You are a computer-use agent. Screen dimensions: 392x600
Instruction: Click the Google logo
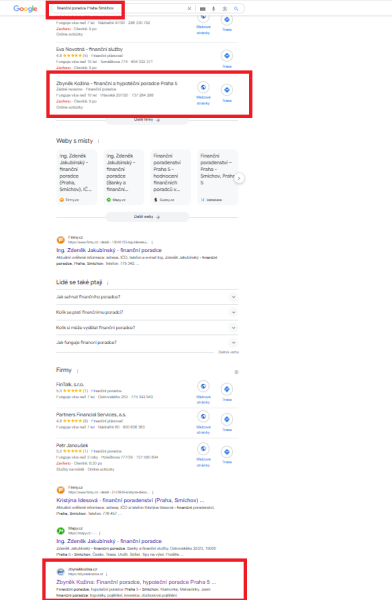25,8
